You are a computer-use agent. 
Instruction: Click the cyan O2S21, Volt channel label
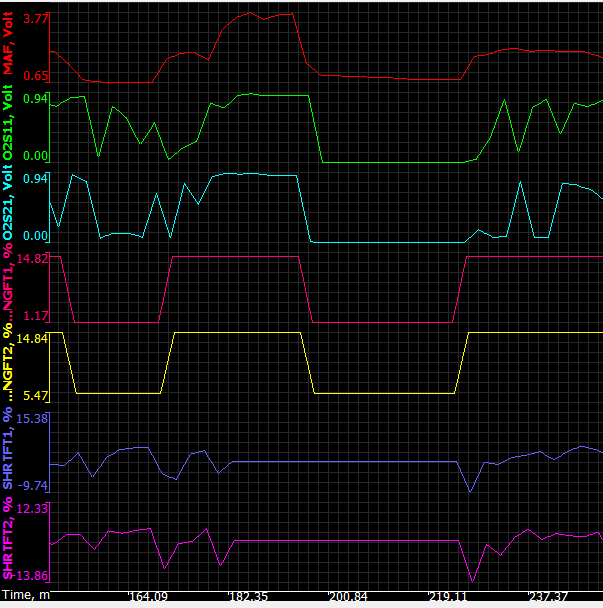point(8,206)
